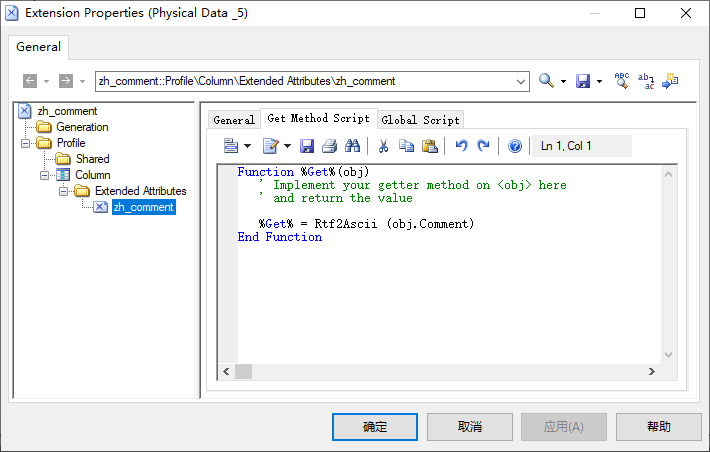Click the editor menu icon in script toolbar
The image size is (710, 452).
231,146
